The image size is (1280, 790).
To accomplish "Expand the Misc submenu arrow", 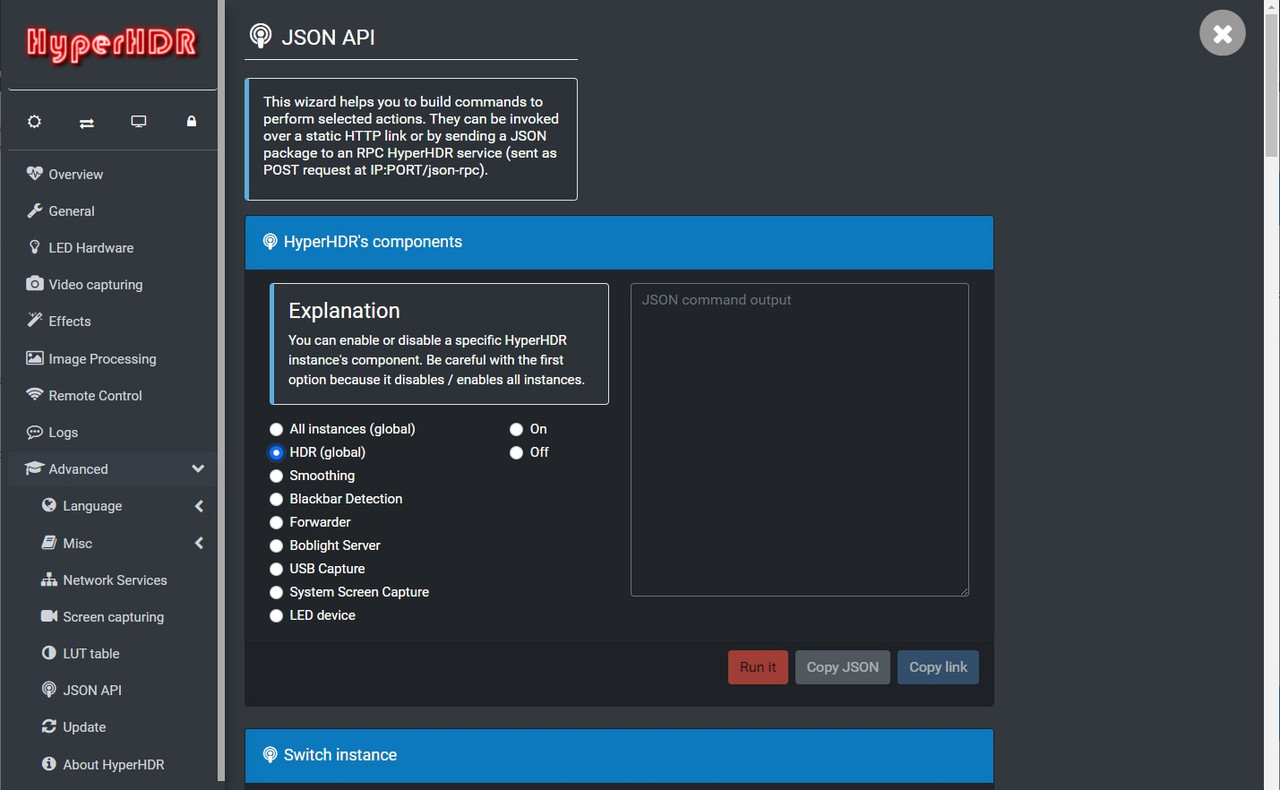I will (199, 543).
